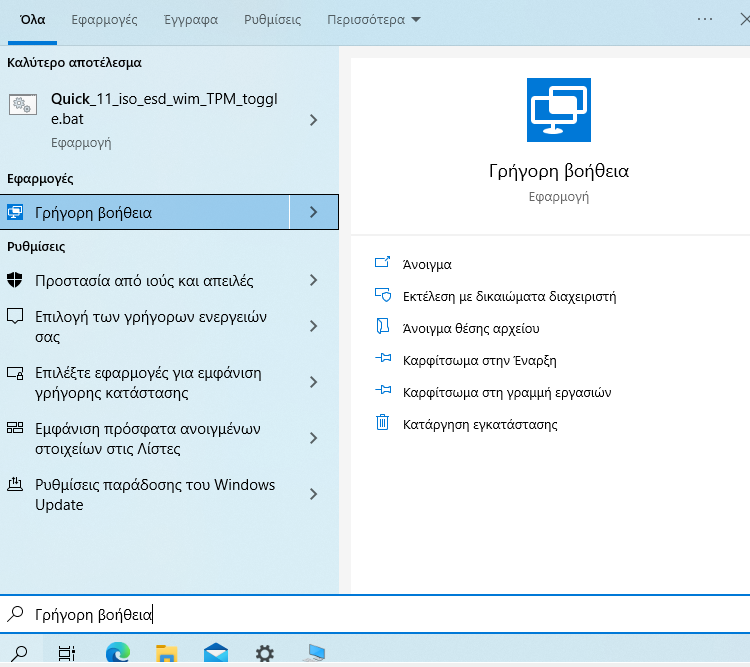Expand the γρήγορης κατάστασης result arrow
The width and height of the screenshot is (750, 667).
pos(313,382)
